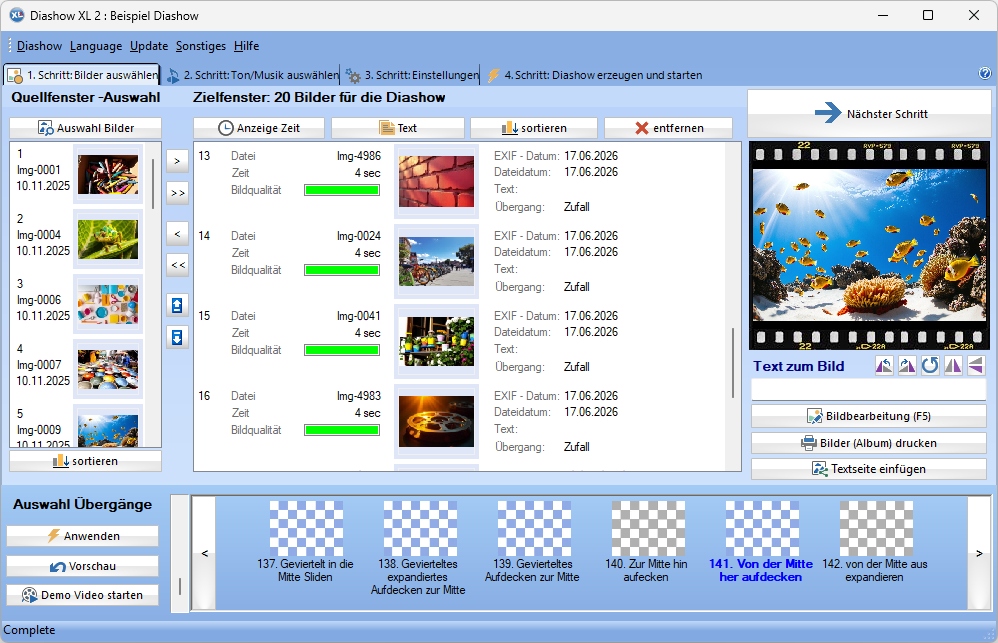Select source image Img-0004 frog thumbnail
The image size is (998, 643).
pyautogui.click(x=108, y=239)
